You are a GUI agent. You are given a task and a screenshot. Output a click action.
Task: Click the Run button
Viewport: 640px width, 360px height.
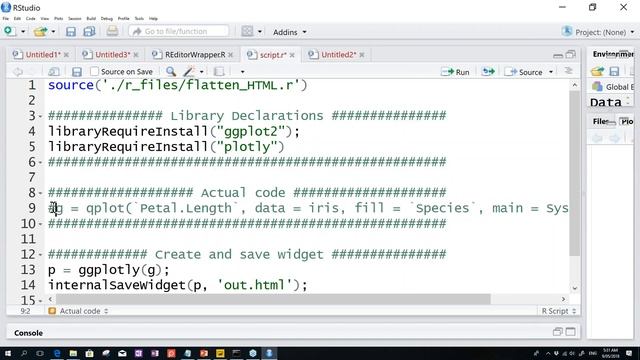coord(456,72)
